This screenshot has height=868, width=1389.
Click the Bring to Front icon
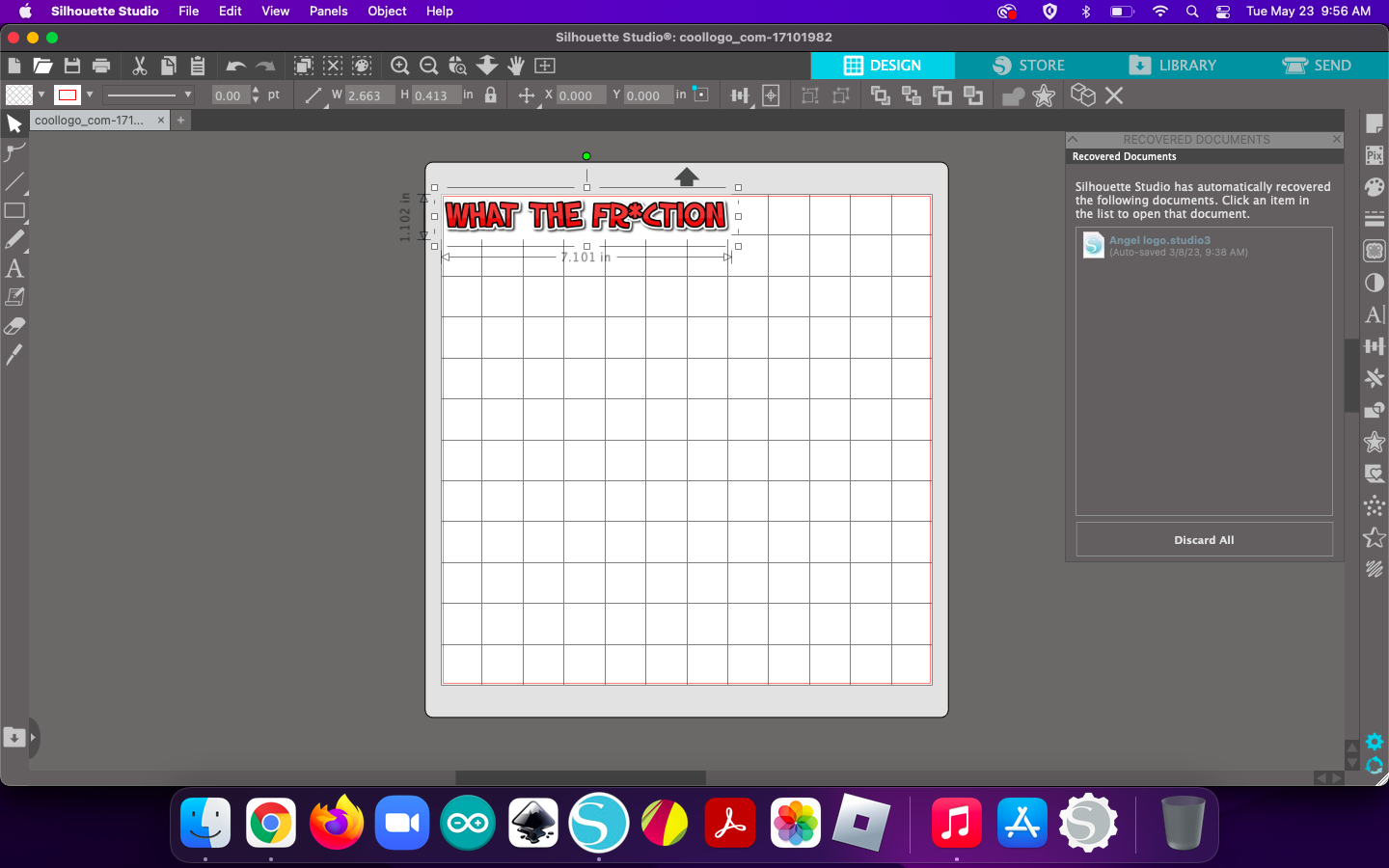(881, 95)
